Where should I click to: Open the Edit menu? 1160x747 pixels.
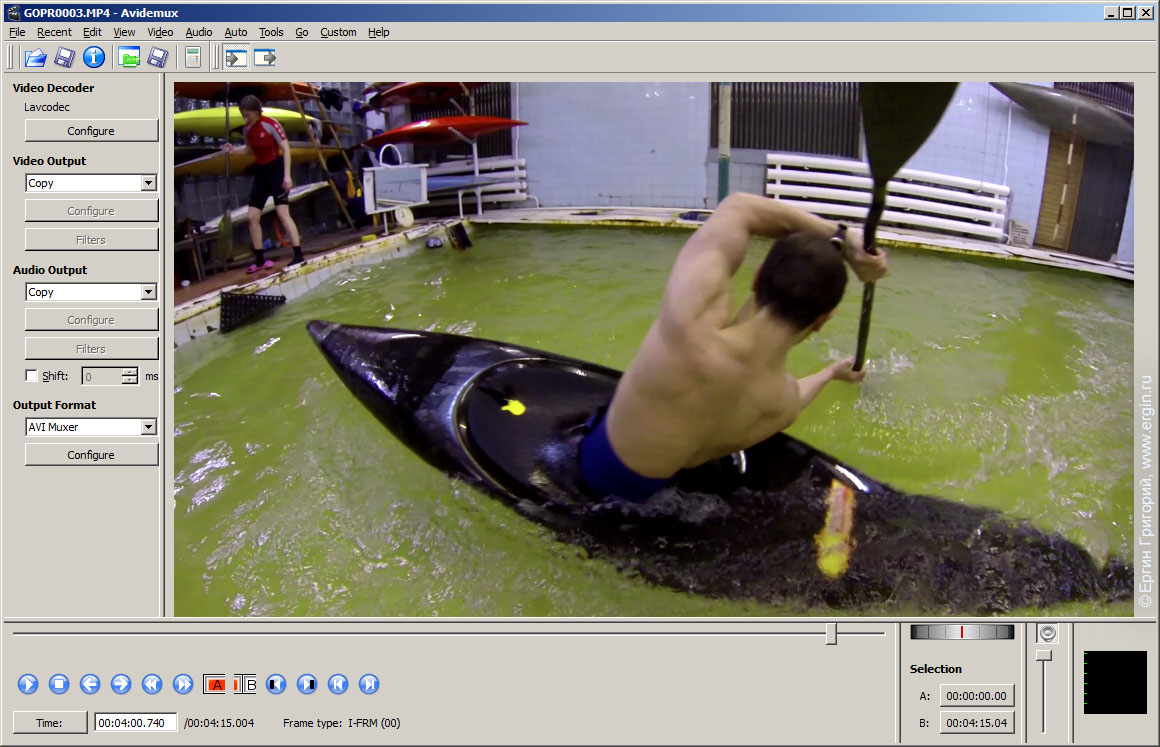pyautogui.click(x=92, y=32)
